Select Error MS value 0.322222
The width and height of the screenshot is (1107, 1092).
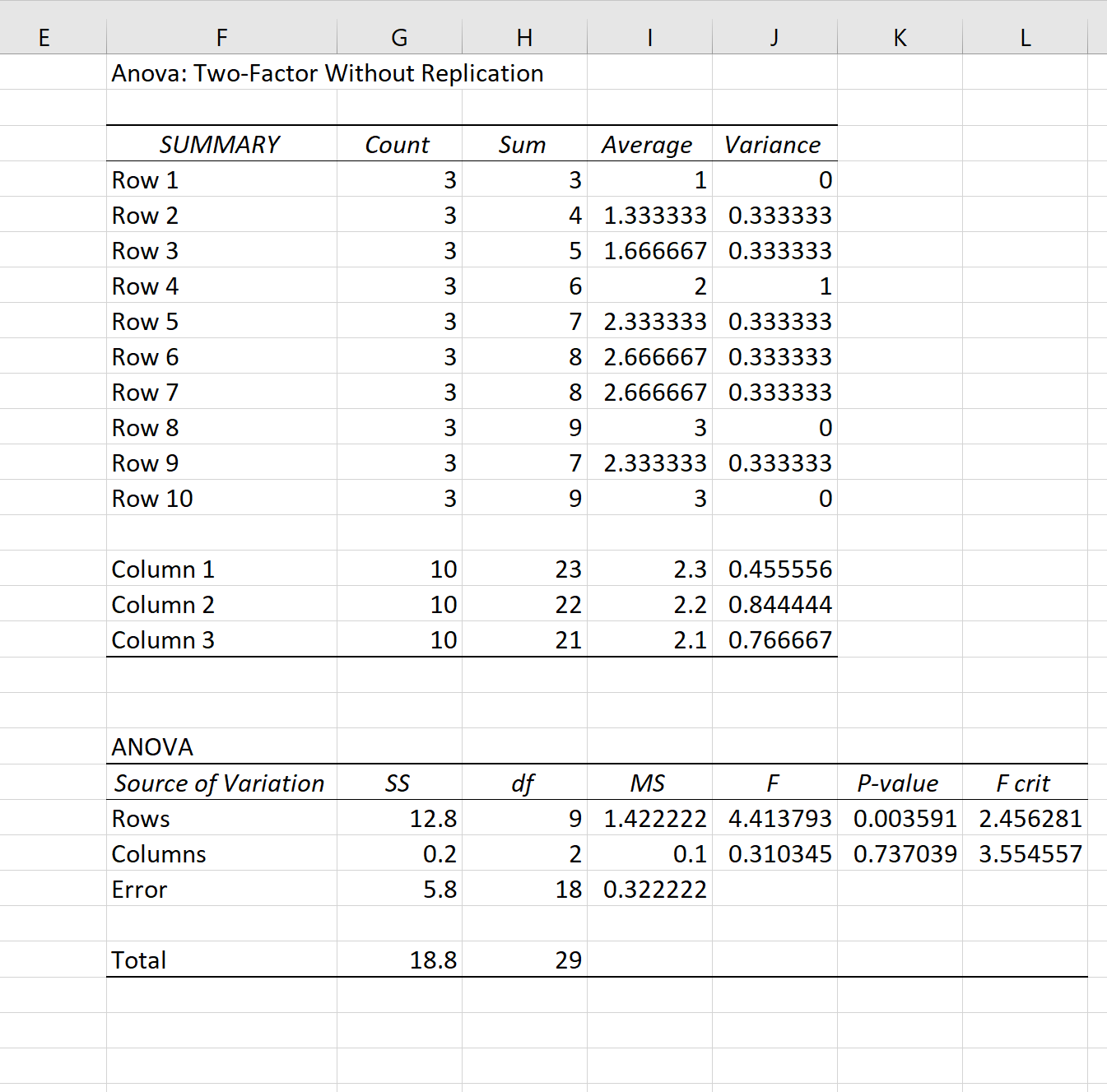coord(649,889)
